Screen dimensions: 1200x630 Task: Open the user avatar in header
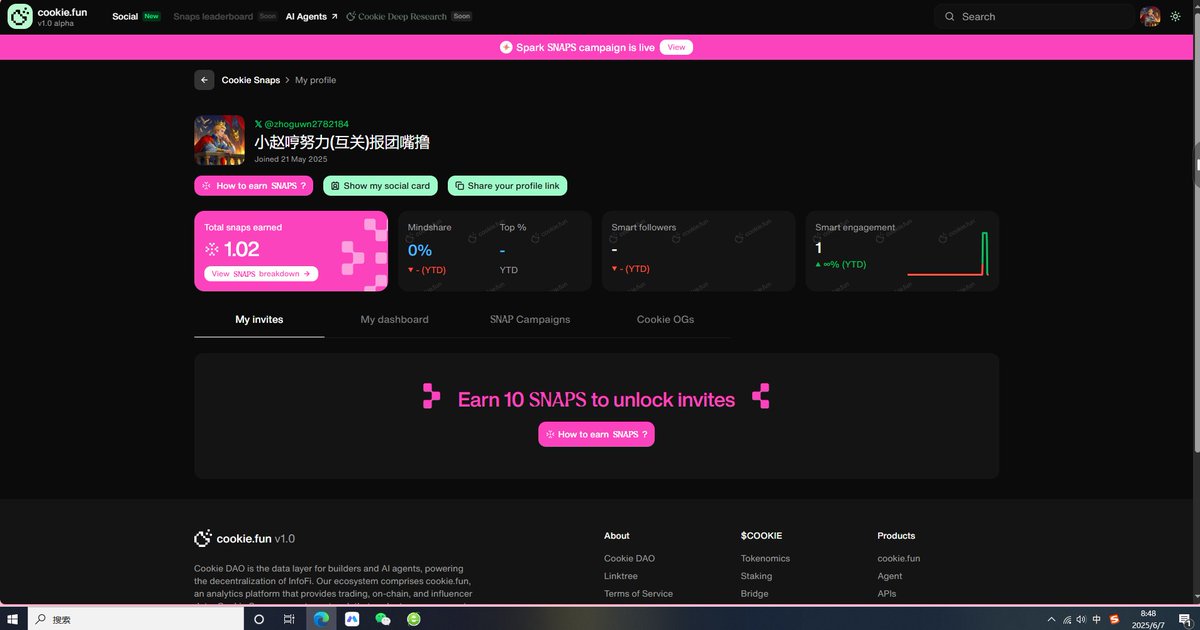(x=1150, y=16)
